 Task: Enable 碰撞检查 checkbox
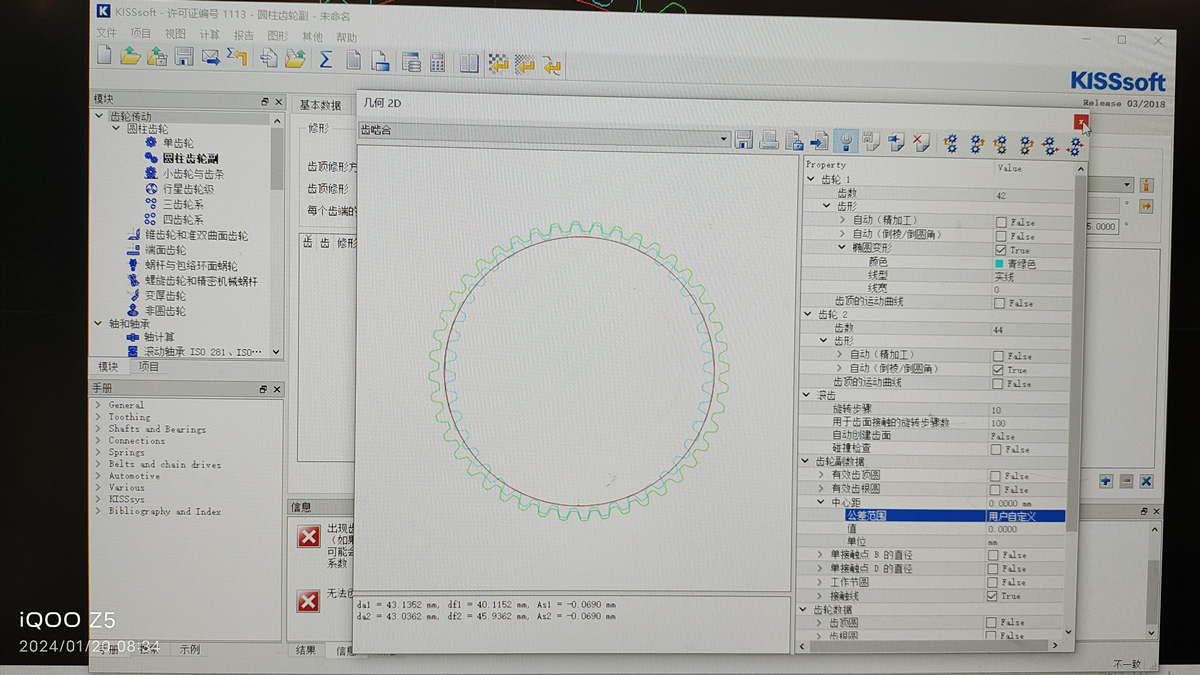point(996,450)
